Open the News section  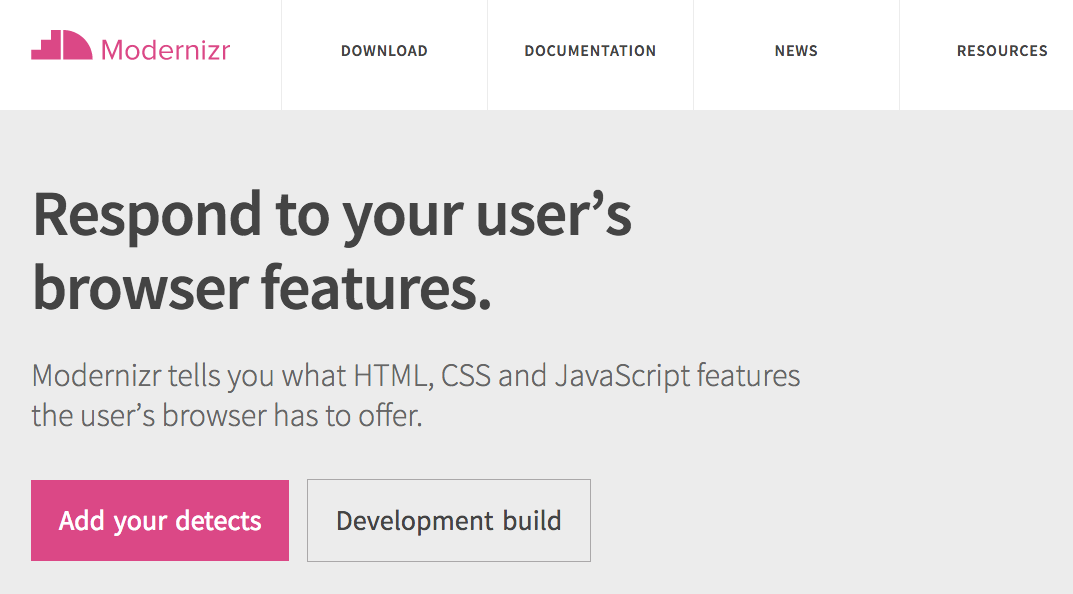[x=796, y=51]
